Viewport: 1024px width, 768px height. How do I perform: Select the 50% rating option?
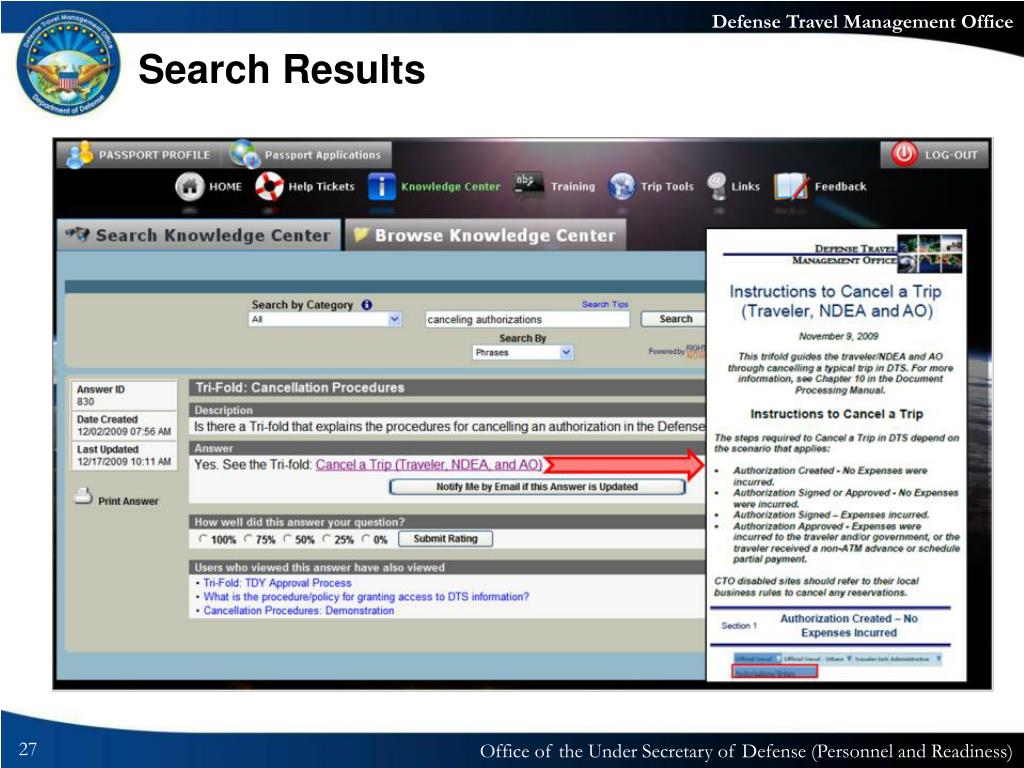pyautogui.click(x=288, y=539)
